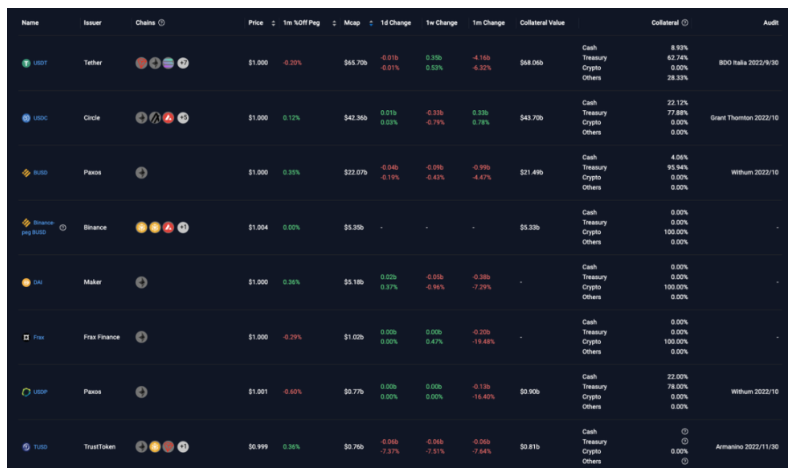Click the BDO Italia 2022/9/30 audit entry

pyautogui.click(x=748, y=63)
